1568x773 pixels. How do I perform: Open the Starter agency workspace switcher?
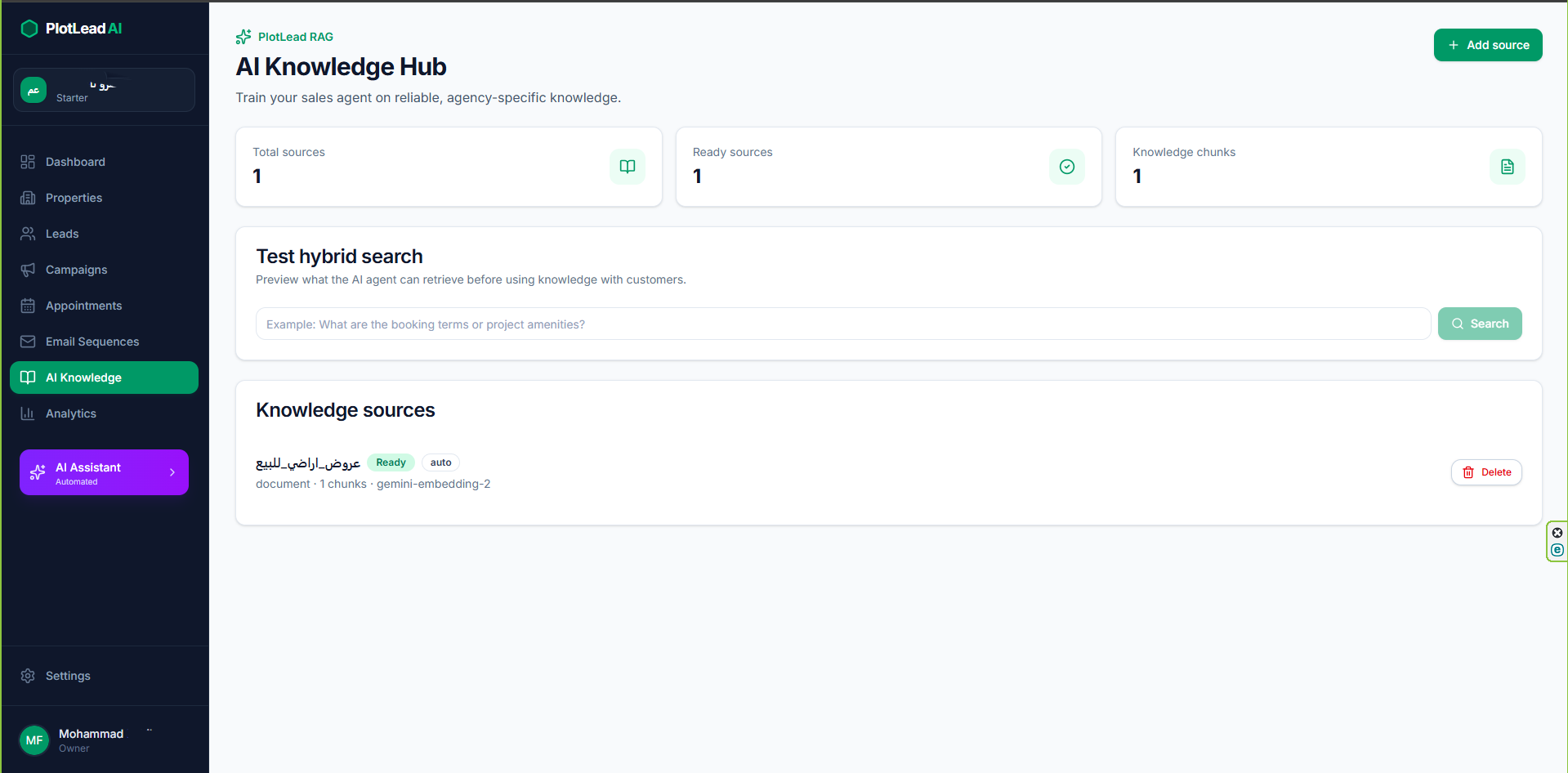point(104,90)
